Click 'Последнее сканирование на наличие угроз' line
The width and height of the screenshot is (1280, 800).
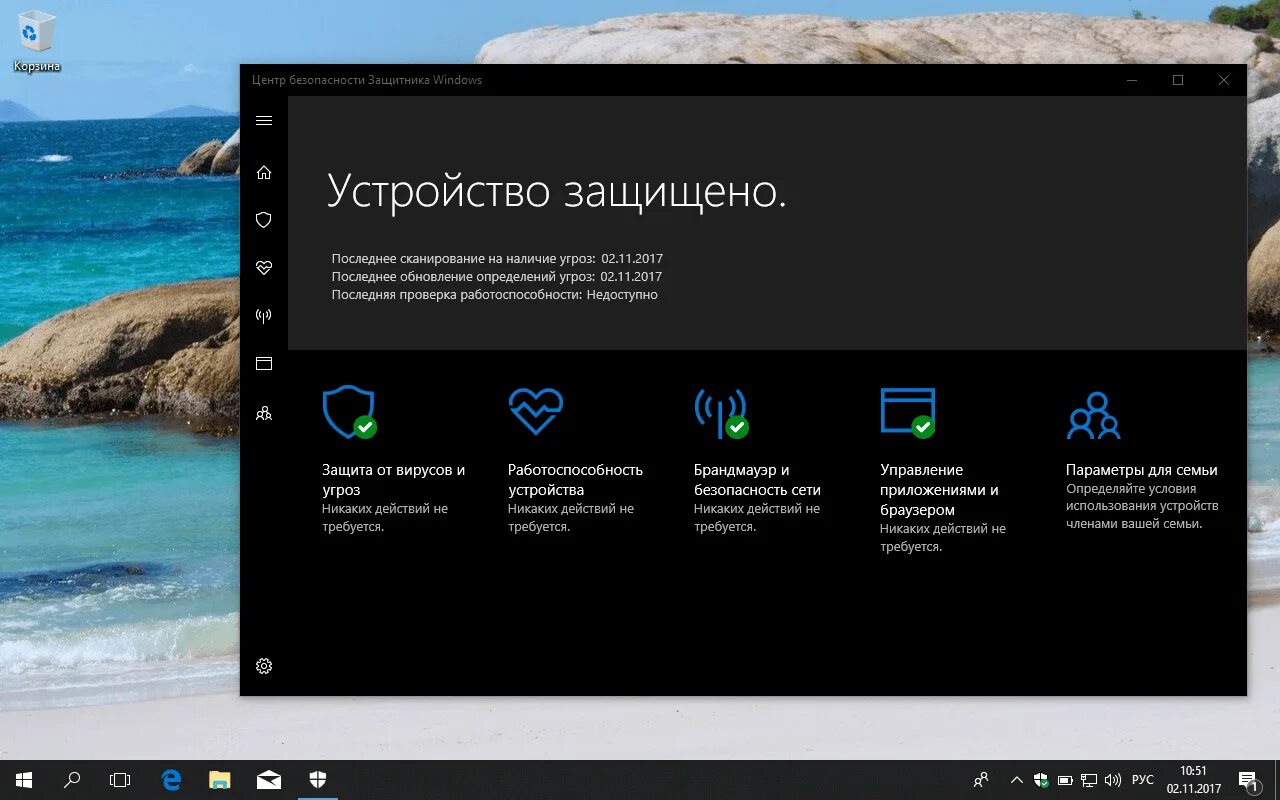tap(497, 259)
